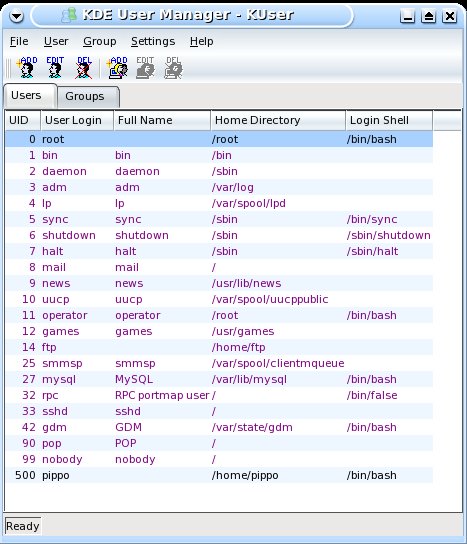
Task: Click the Delete user toolbar icon
Action: [84, 67]
